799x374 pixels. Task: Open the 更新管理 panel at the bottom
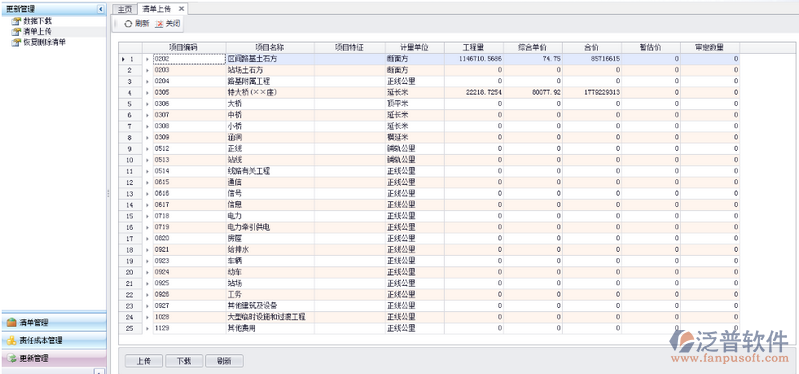pos(53,358)
